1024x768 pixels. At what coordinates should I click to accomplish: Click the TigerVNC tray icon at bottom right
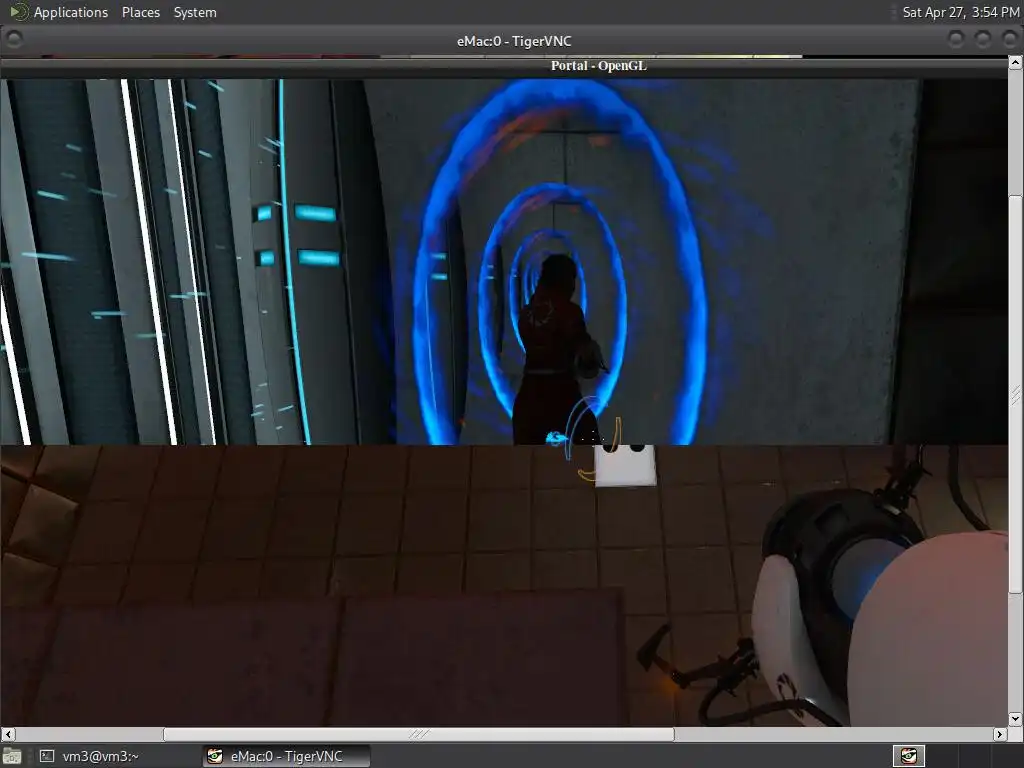pos(909,756)
